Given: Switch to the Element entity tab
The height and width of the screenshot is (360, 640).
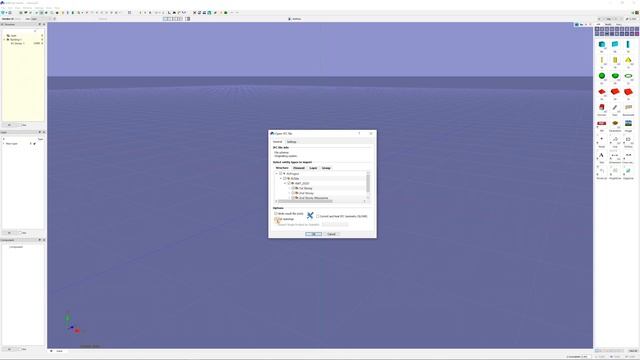Looking at the screenshot, I should point(299,168).
